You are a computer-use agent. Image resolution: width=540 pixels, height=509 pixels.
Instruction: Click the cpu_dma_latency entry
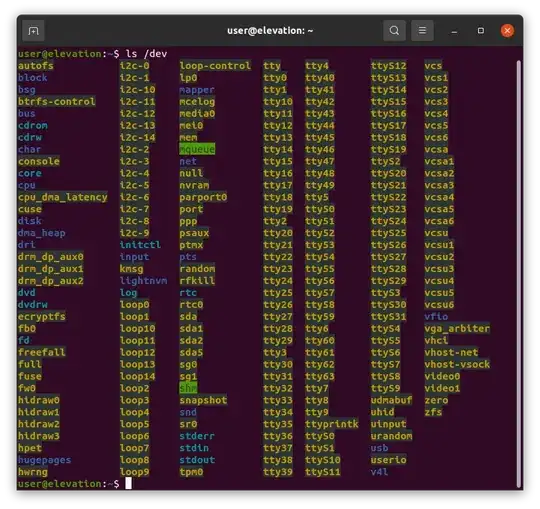(x=63, y=197)
